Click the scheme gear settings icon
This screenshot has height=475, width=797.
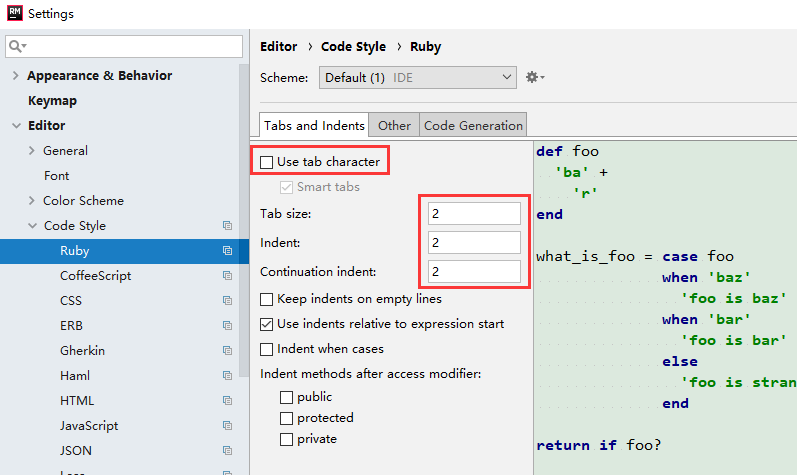coord(534,77)
